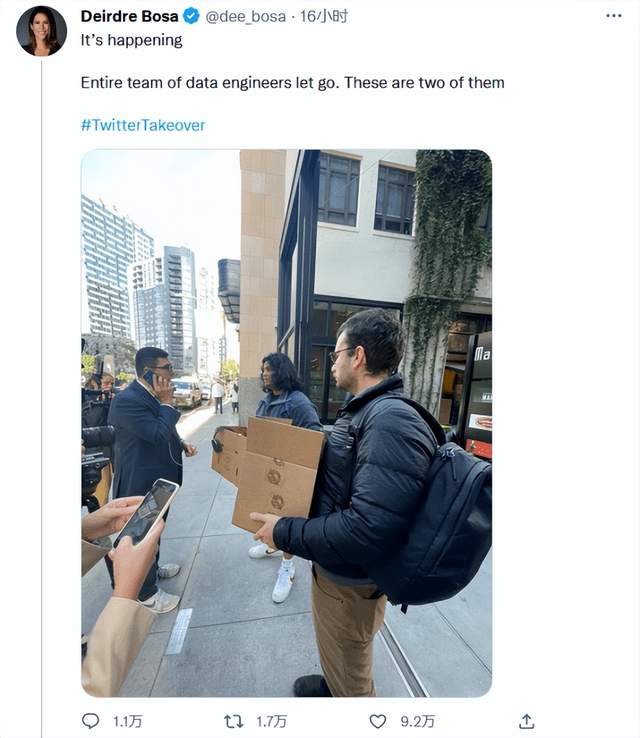Open the @dee_bosa handle link

pyautogui.click(x=246, y=16)
